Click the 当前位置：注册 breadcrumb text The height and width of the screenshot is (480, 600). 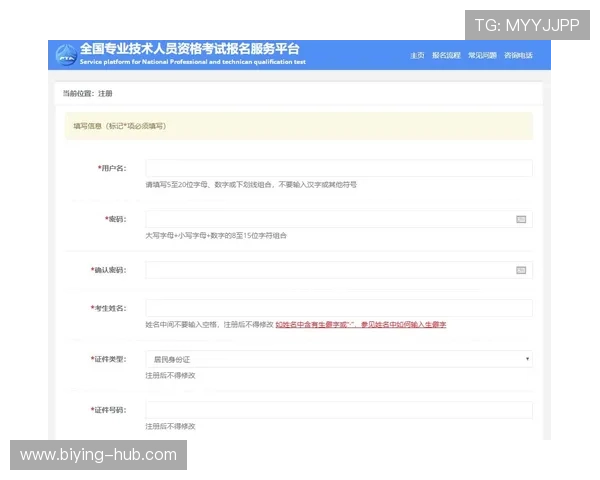pyautogui.click(x=88, y=93)
